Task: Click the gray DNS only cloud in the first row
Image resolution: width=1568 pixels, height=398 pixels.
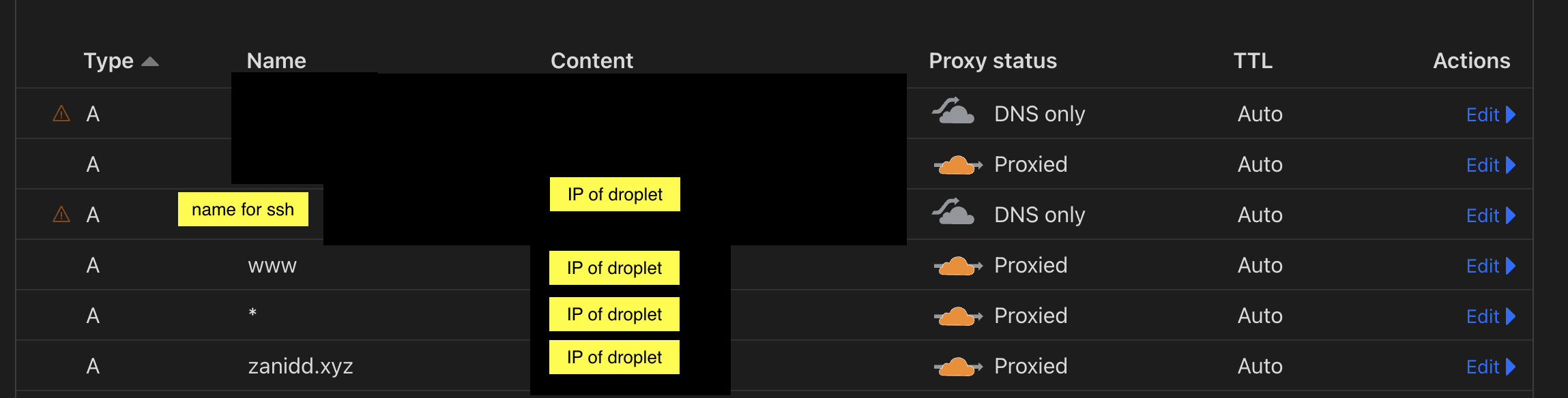Action: pyautogui.click(x=954, y=111)
